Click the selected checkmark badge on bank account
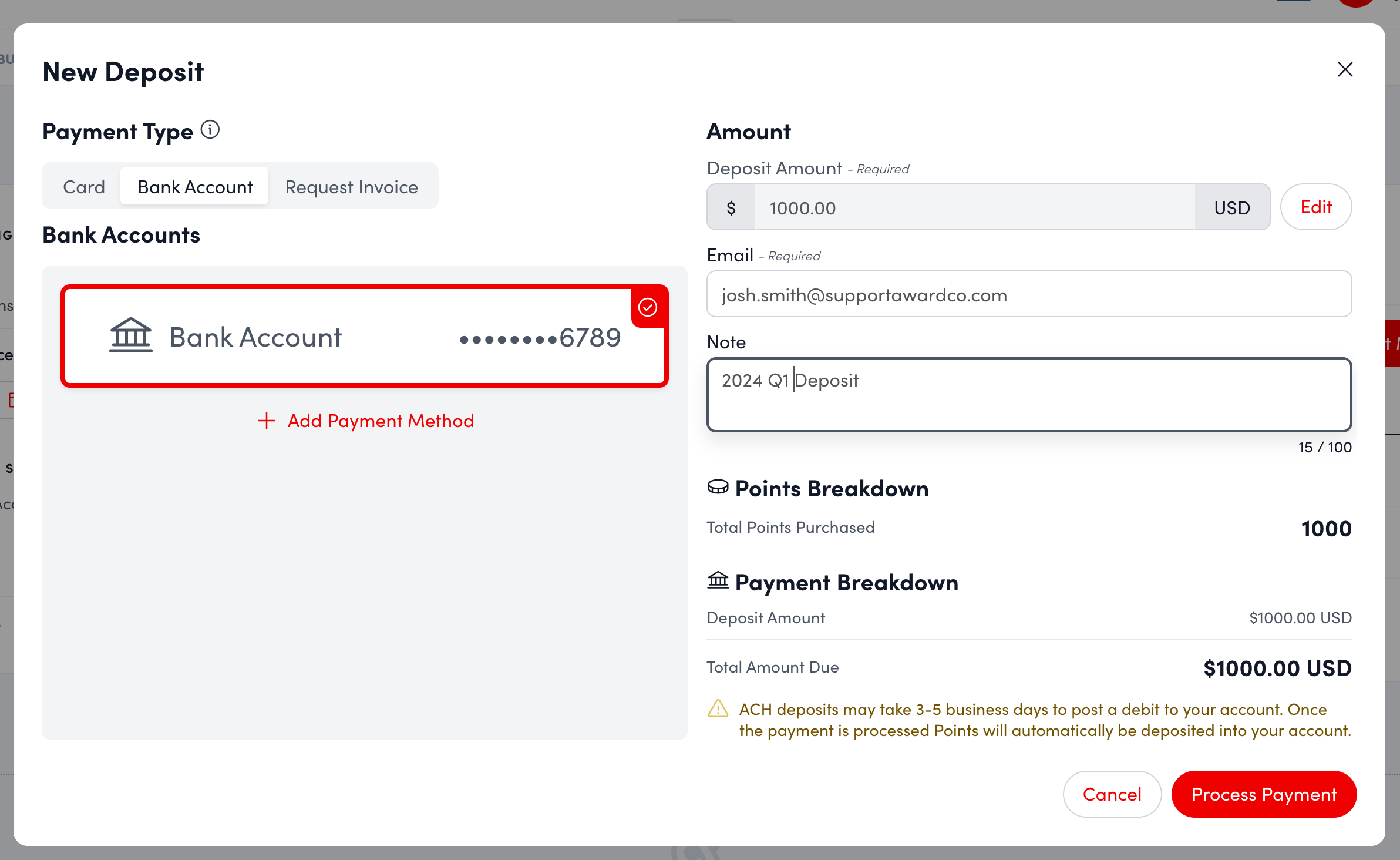Viewport: 1400px width, 860px height. click(648, 307)
